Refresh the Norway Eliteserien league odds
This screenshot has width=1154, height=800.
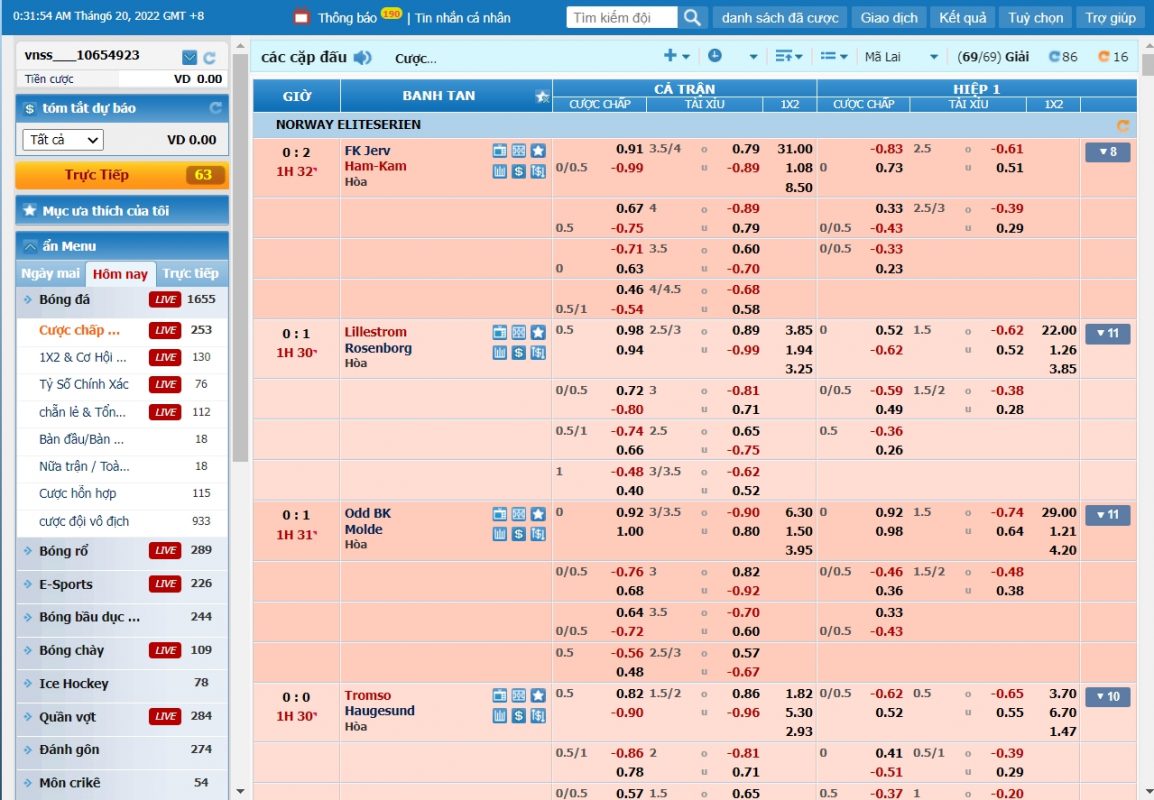[1122, 126]
